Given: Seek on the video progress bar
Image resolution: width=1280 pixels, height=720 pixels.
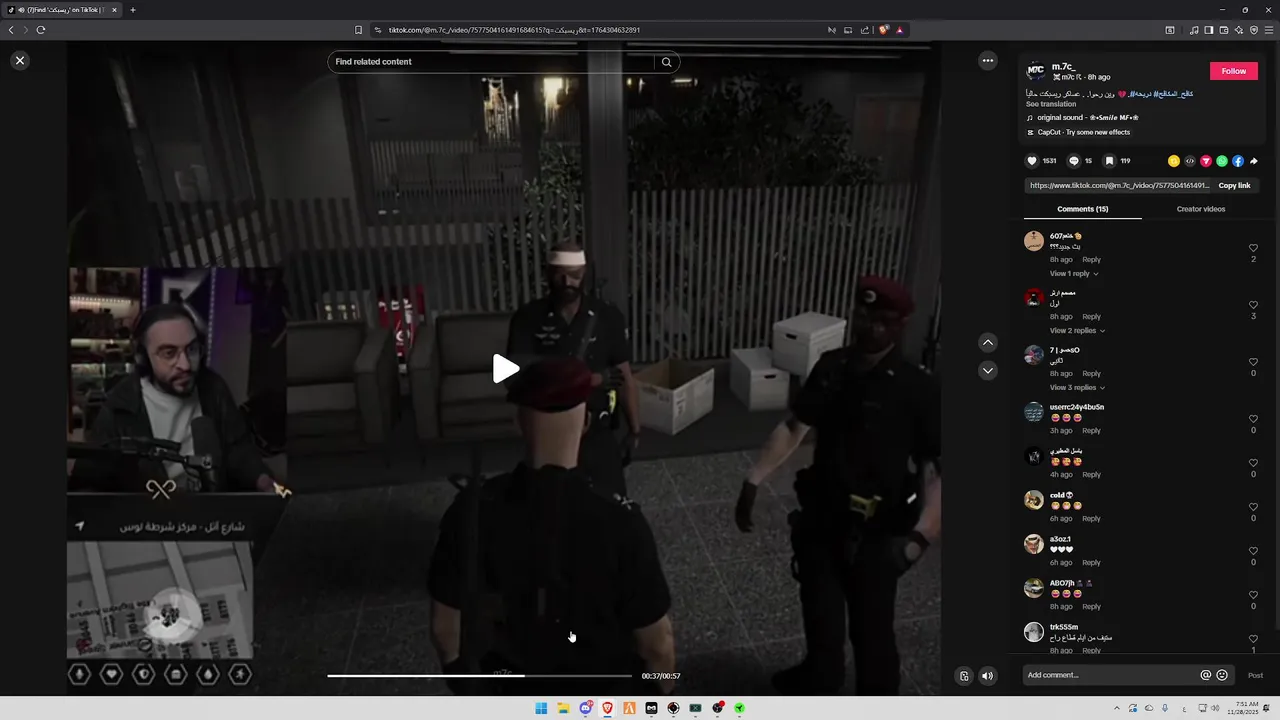Looking at the screenshot, I should (x=480, y=676).
